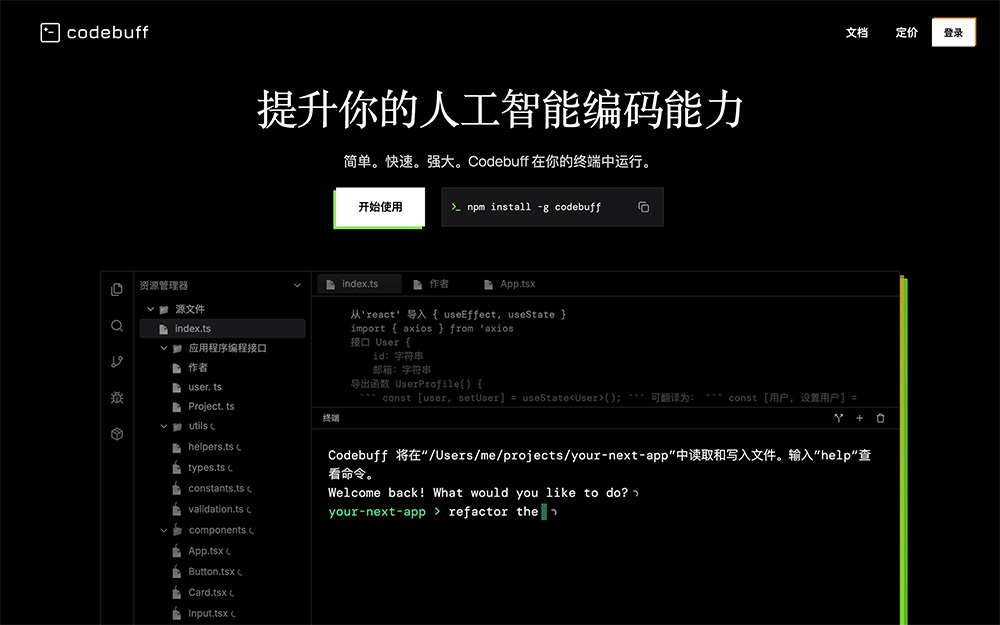The image size is (1000, 625).
Task: Click the 开始使用 get started button
Action: [380, 207]
